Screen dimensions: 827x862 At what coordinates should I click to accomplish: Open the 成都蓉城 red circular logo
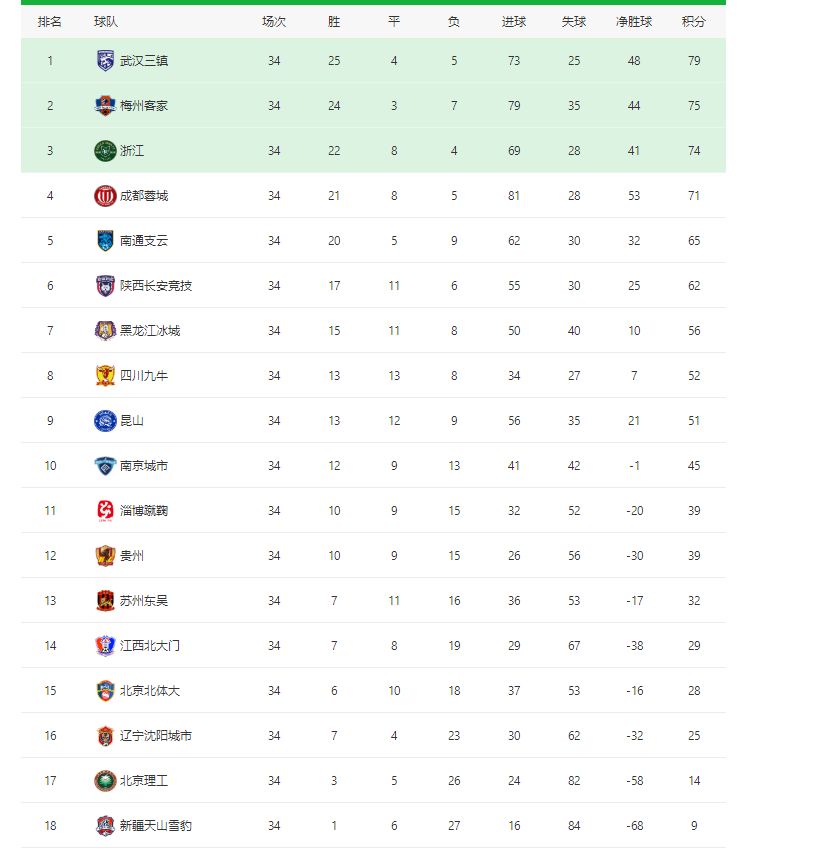coord(105,196)
